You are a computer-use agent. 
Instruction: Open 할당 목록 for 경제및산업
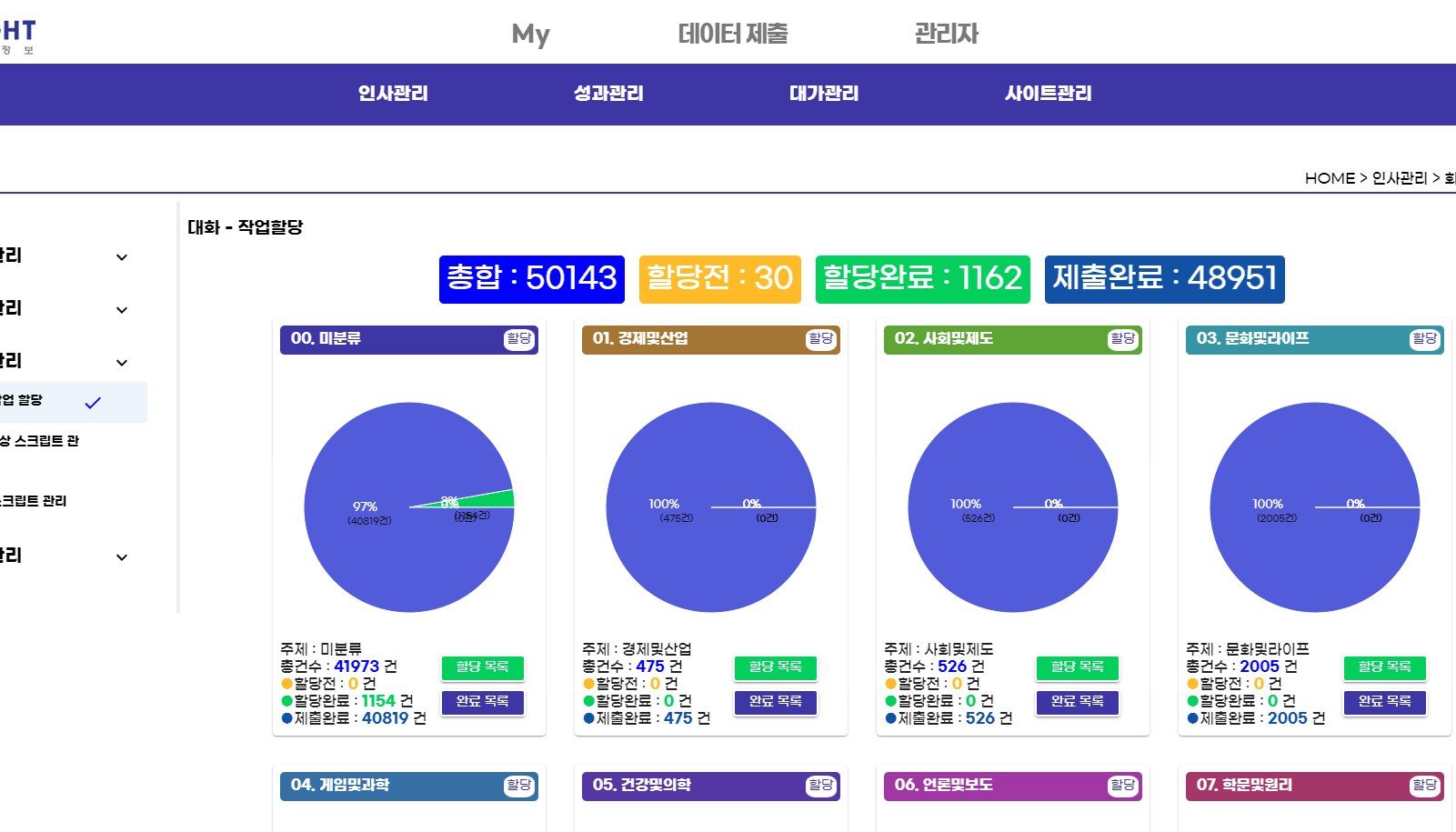click(776, 667)
